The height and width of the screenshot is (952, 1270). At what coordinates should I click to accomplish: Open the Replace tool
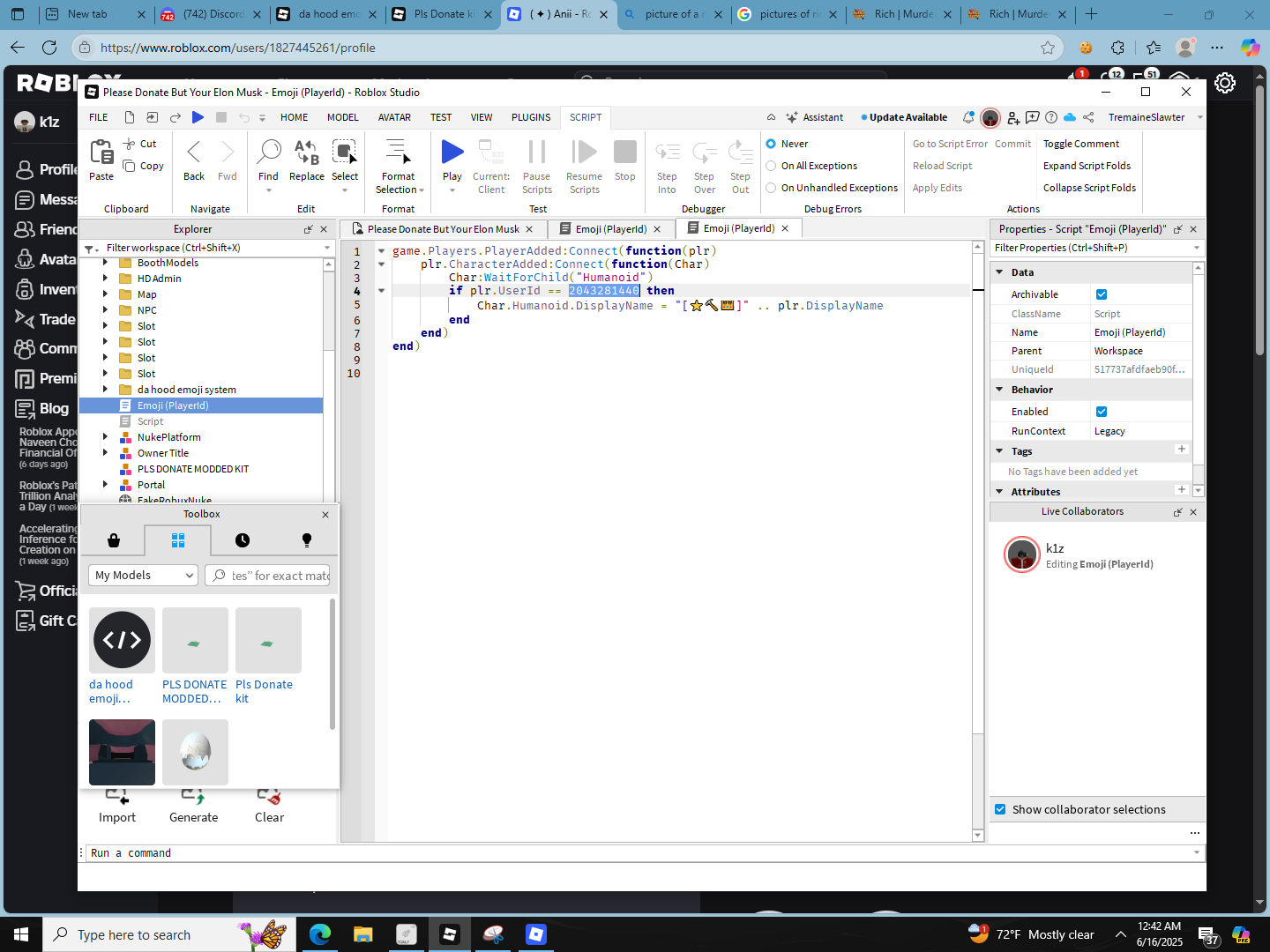point(307,152)
